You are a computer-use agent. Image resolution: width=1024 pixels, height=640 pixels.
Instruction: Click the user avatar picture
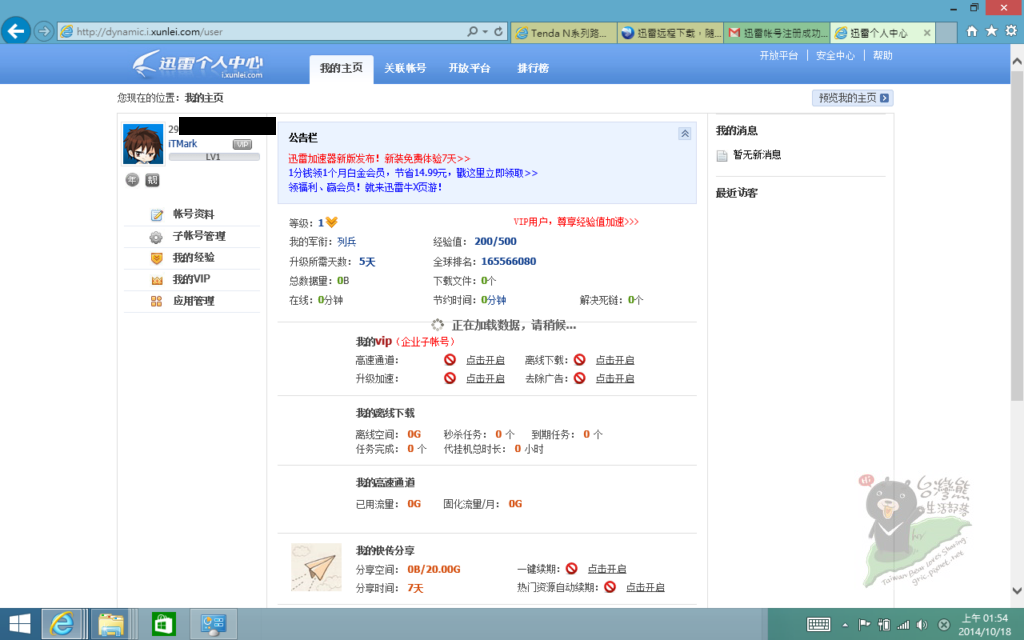point(143,144)
